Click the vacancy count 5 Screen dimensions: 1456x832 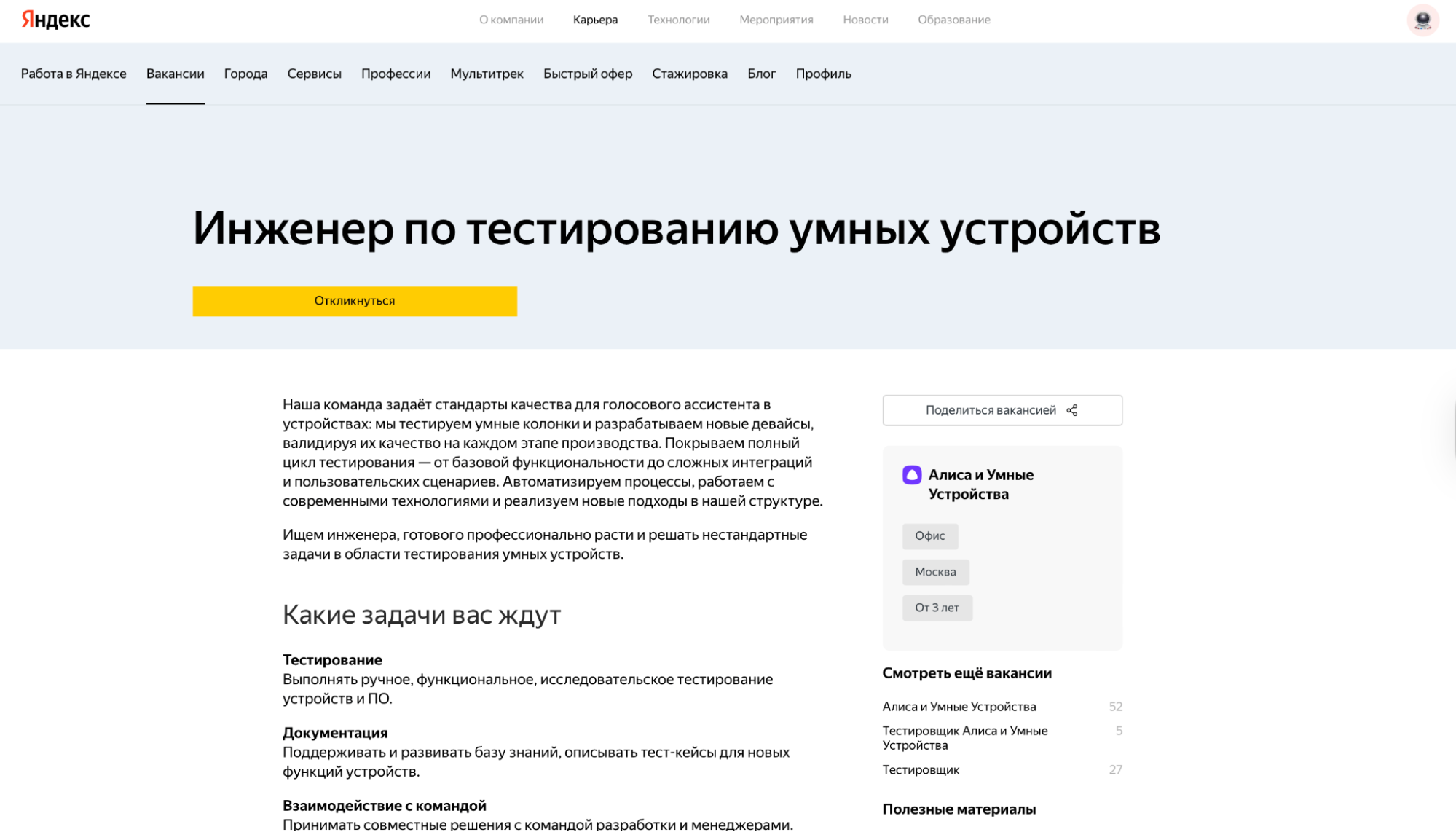click(x=1119, y=731)
